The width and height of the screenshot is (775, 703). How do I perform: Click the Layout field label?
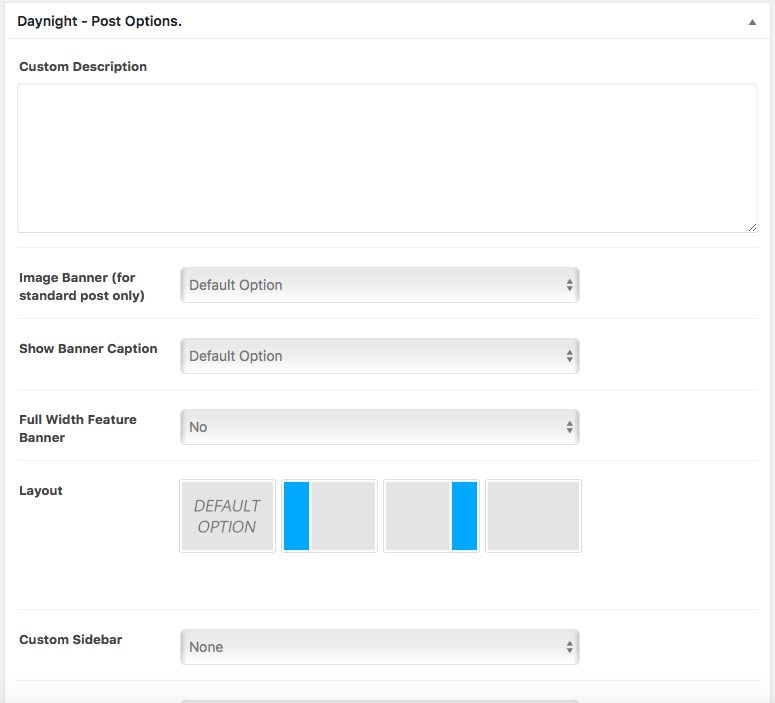41,491
